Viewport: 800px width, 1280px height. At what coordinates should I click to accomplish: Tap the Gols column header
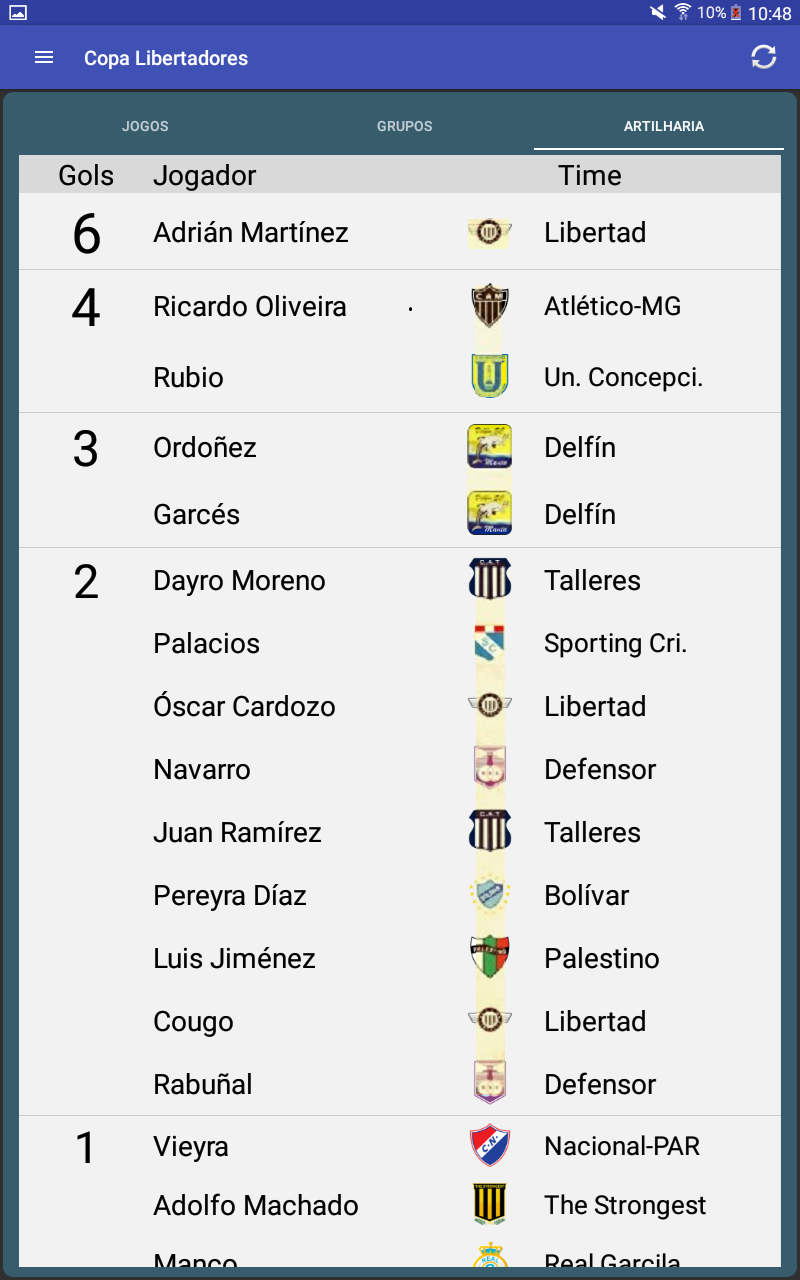pyautogui.click(x=86, y=175)
